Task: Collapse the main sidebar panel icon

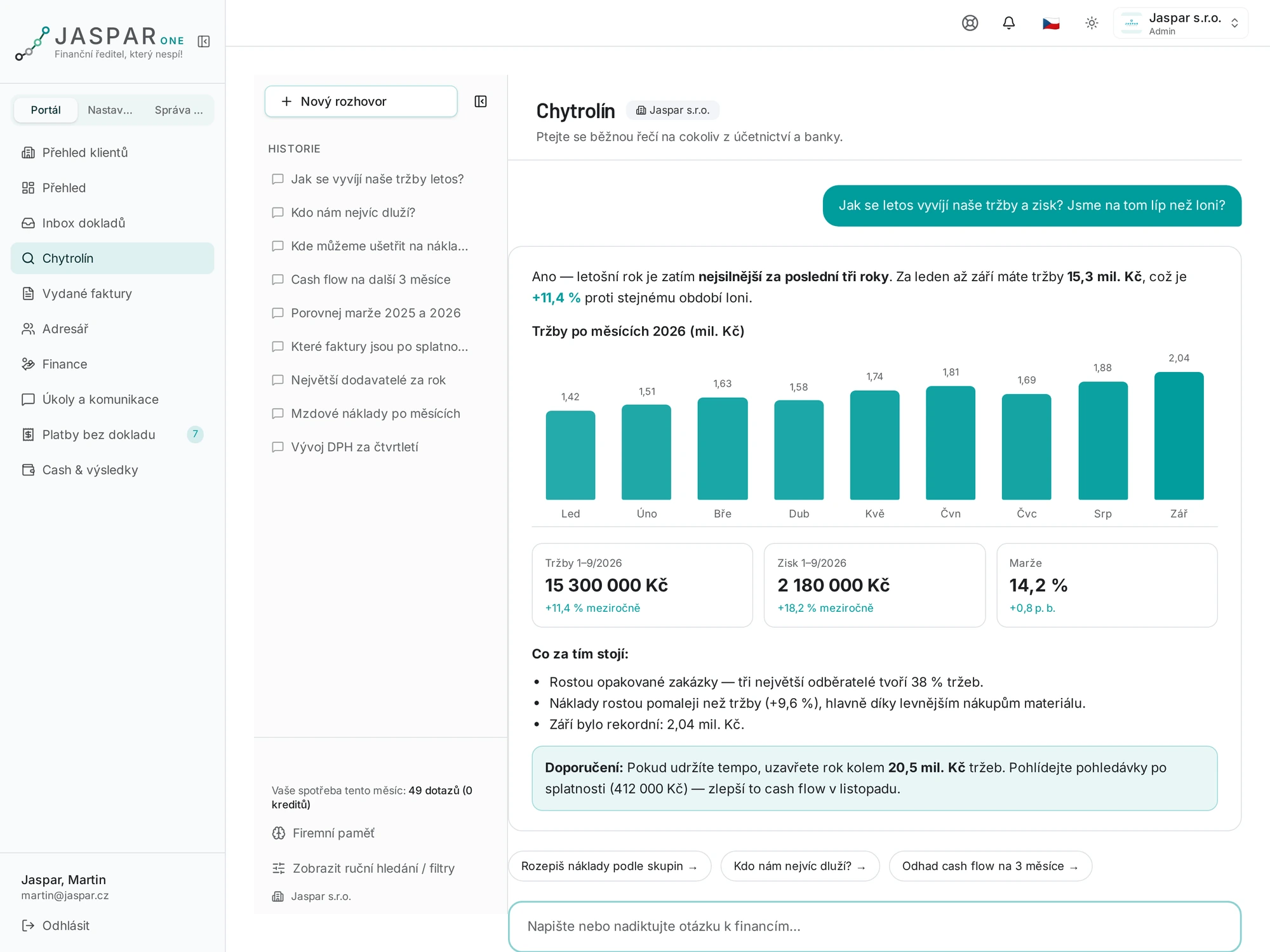Action: [x=204, y=41]
